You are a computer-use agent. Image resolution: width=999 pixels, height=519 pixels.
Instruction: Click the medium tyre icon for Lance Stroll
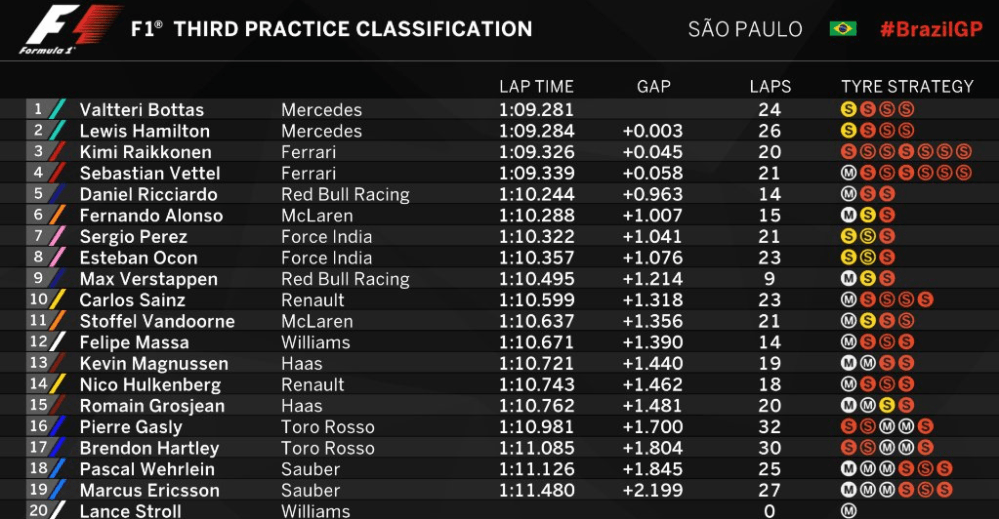pyautogui.click(x=849, y=511)
